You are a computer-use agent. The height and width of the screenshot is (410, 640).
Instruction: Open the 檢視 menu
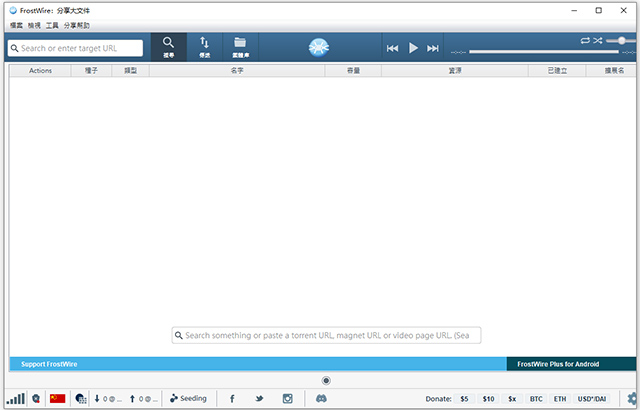tap(34, 25)
